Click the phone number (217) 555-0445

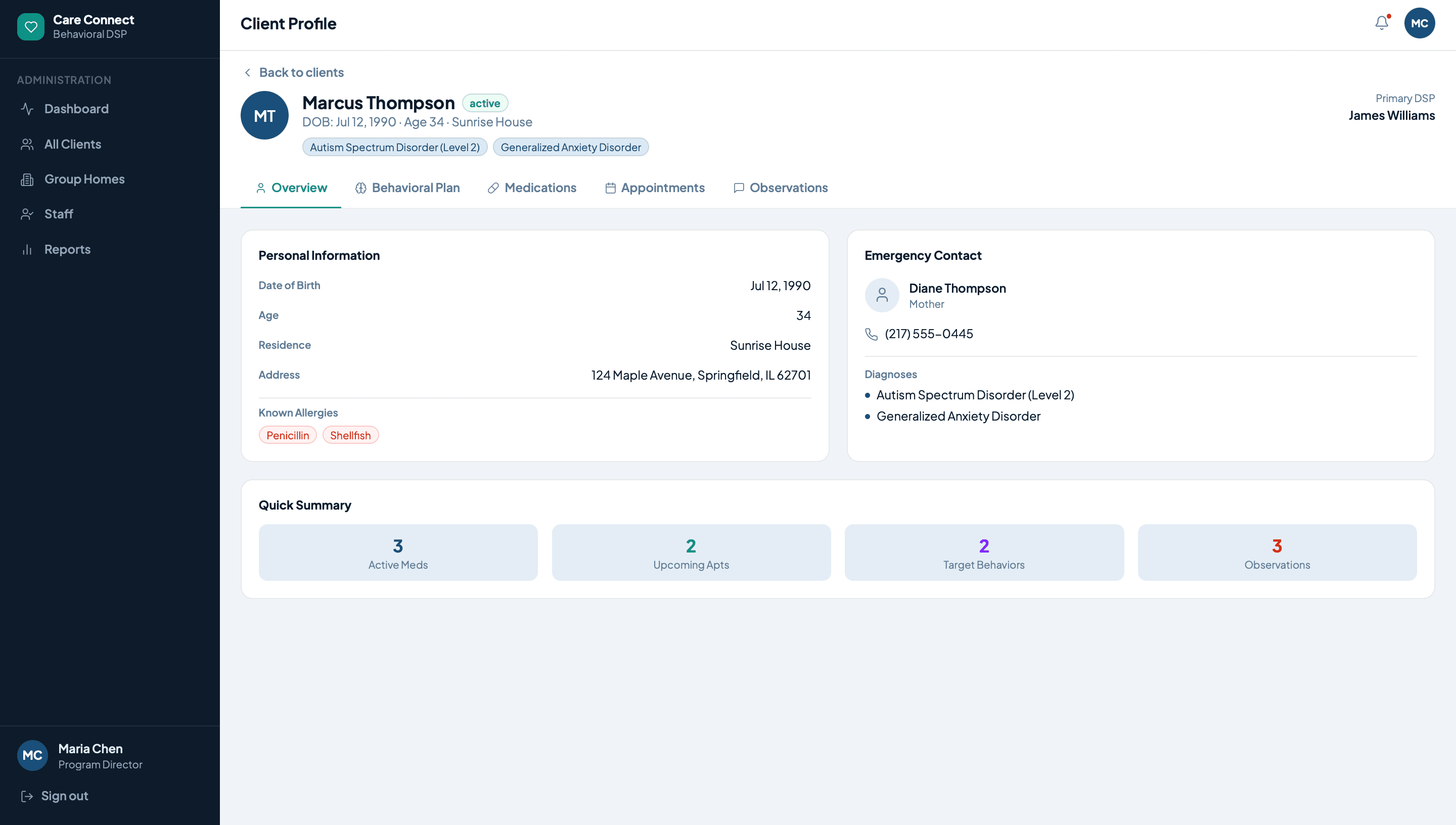click(x=929, y=334)
